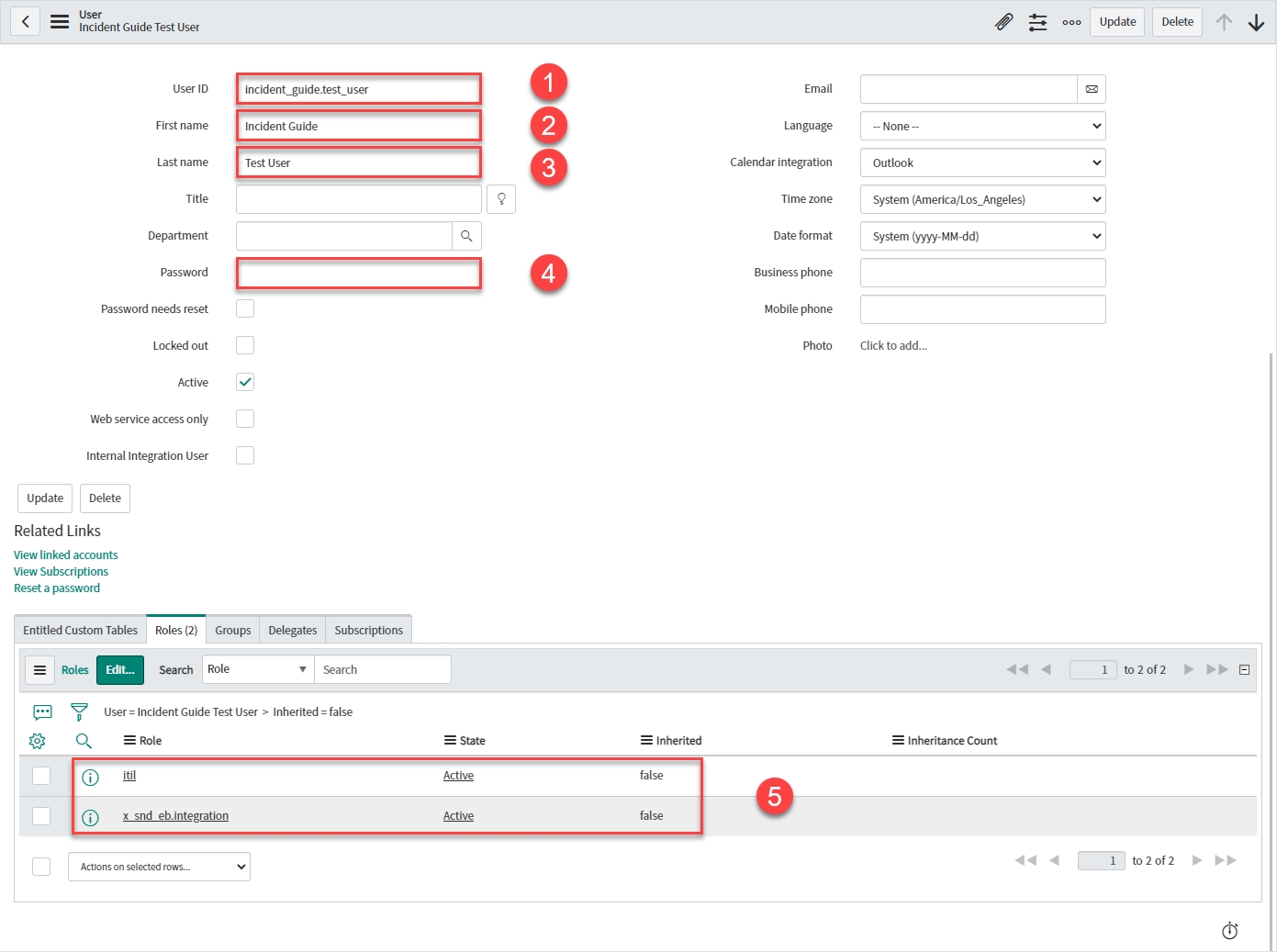Enable the Locked out checkbox
The image size is (1277, 952).
pyautogui.click(x=245, y=345)
